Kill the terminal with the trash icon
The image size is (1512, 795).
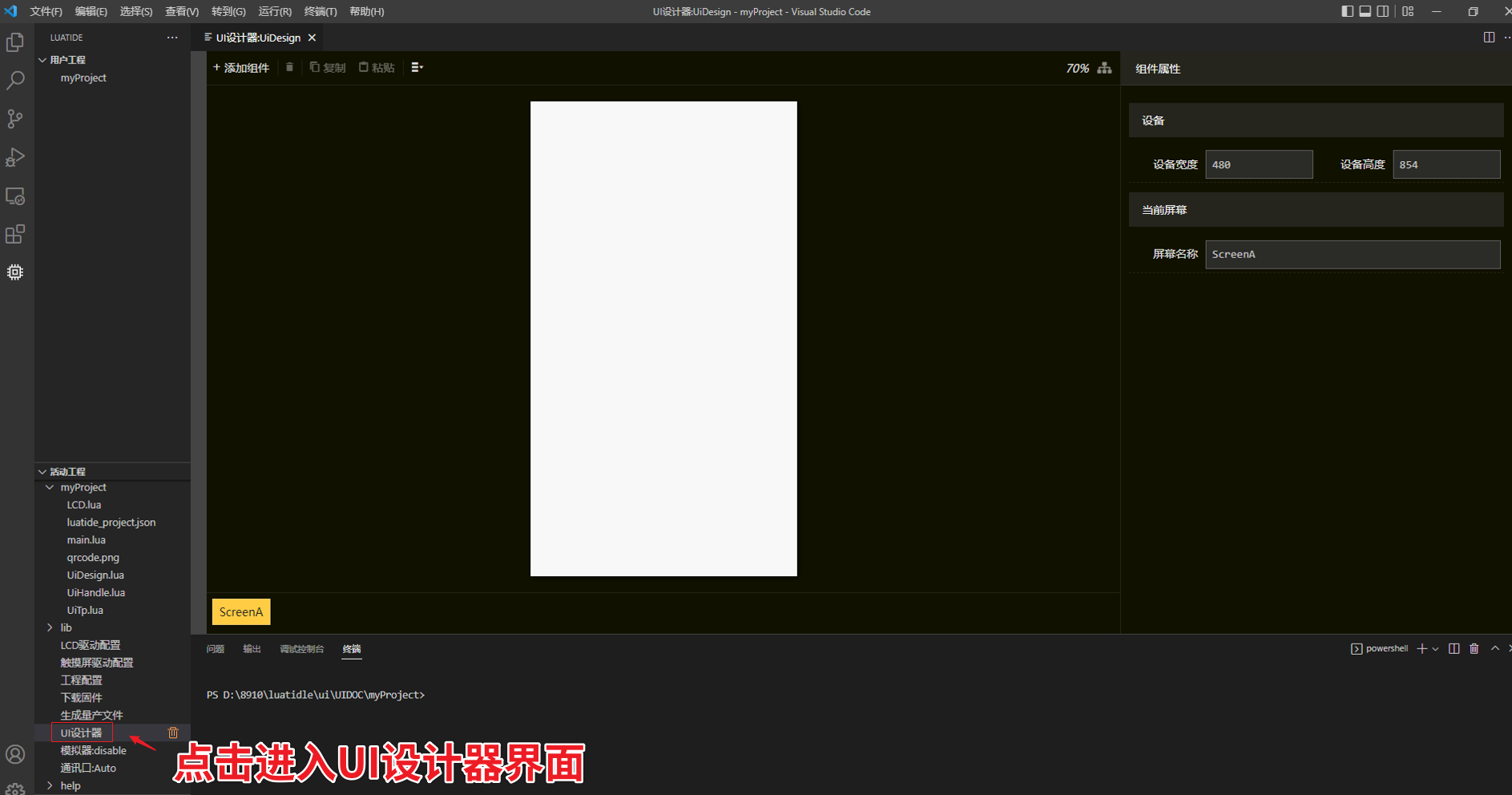pos(1474,648)
